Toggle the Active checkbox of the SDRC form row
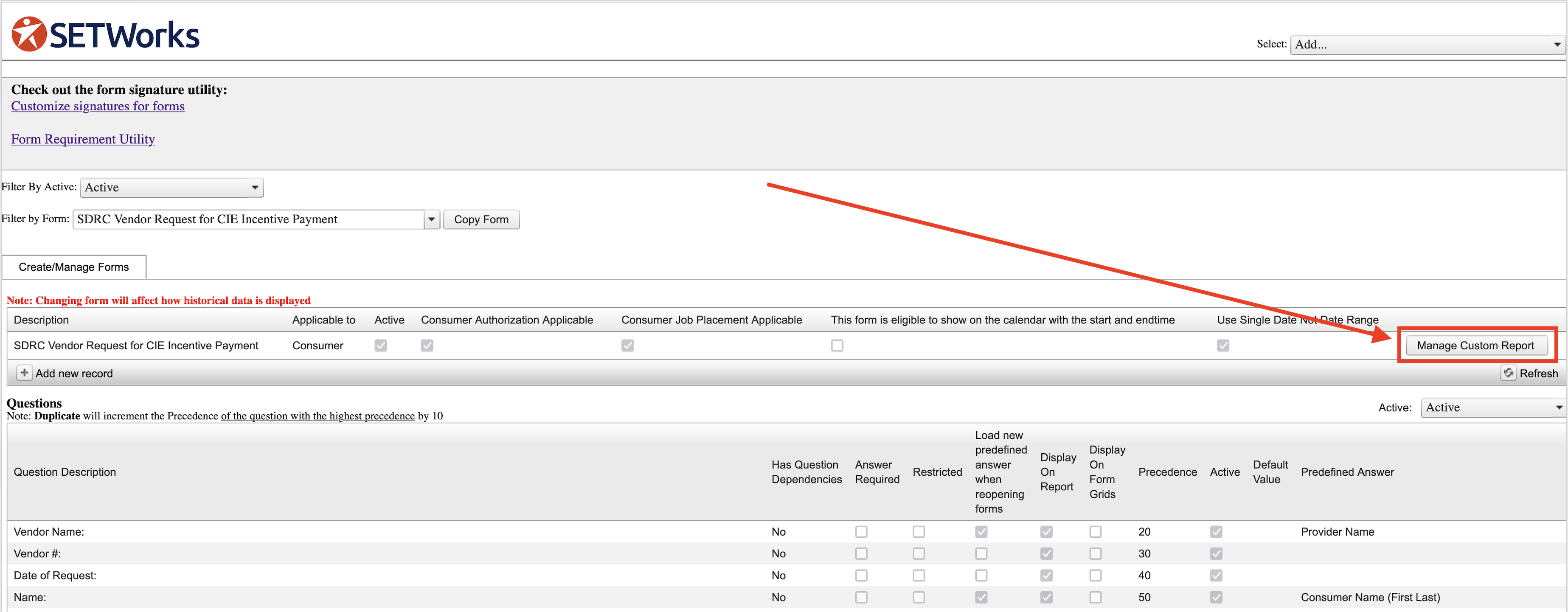 pyautogui.click(x=380, y=345)
